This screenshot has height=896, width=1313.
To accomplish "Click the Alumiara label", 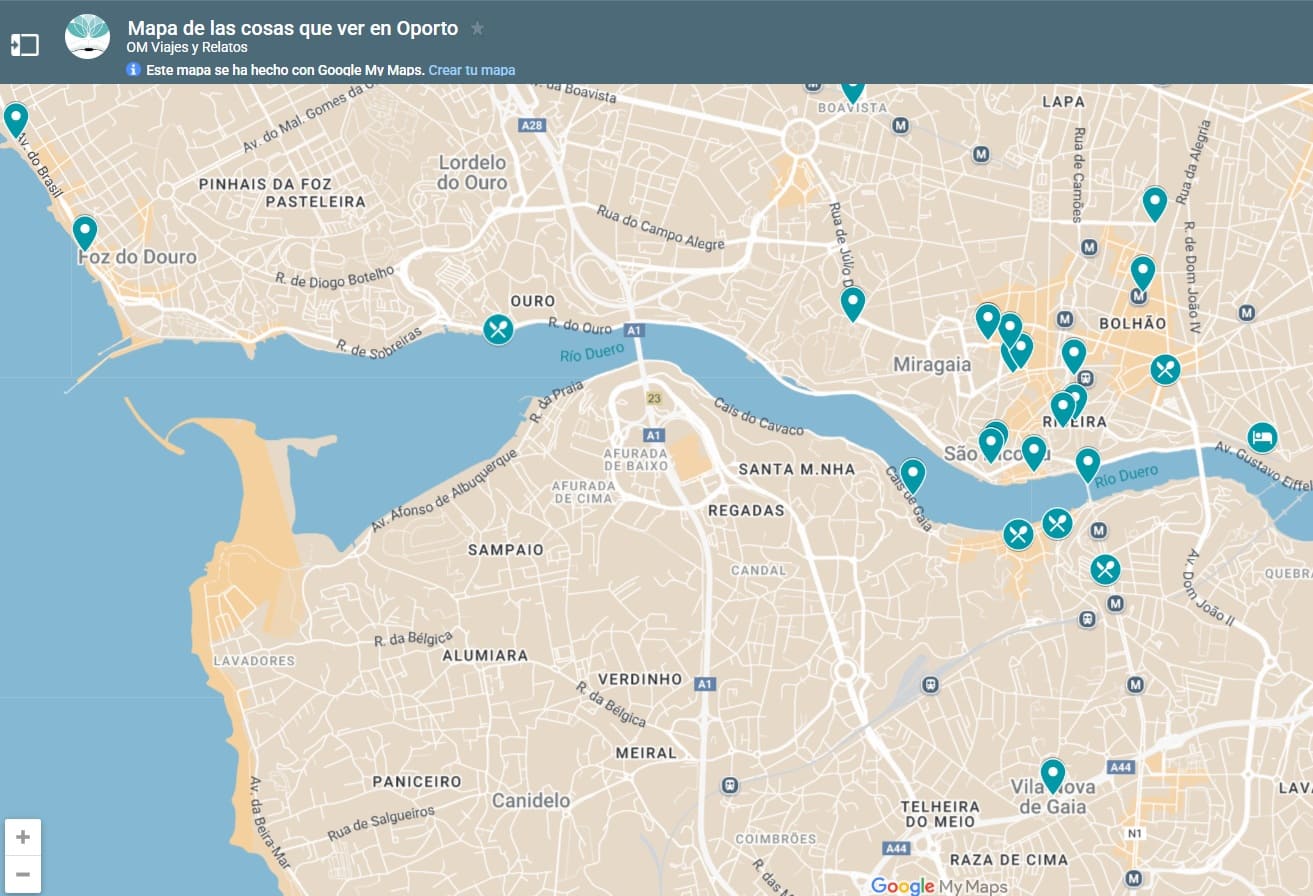I will click(485, 656).
